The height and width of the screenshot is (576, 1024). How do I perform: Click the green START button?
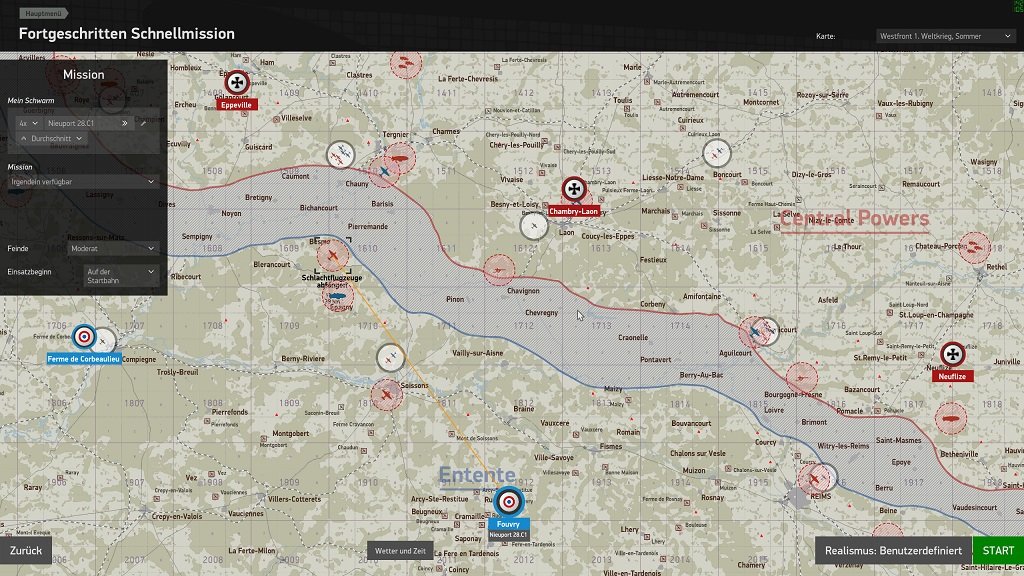point(998,551)
